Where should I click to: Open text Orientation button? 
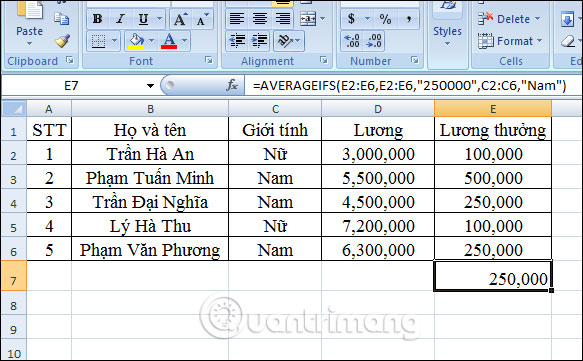[289, 41]
